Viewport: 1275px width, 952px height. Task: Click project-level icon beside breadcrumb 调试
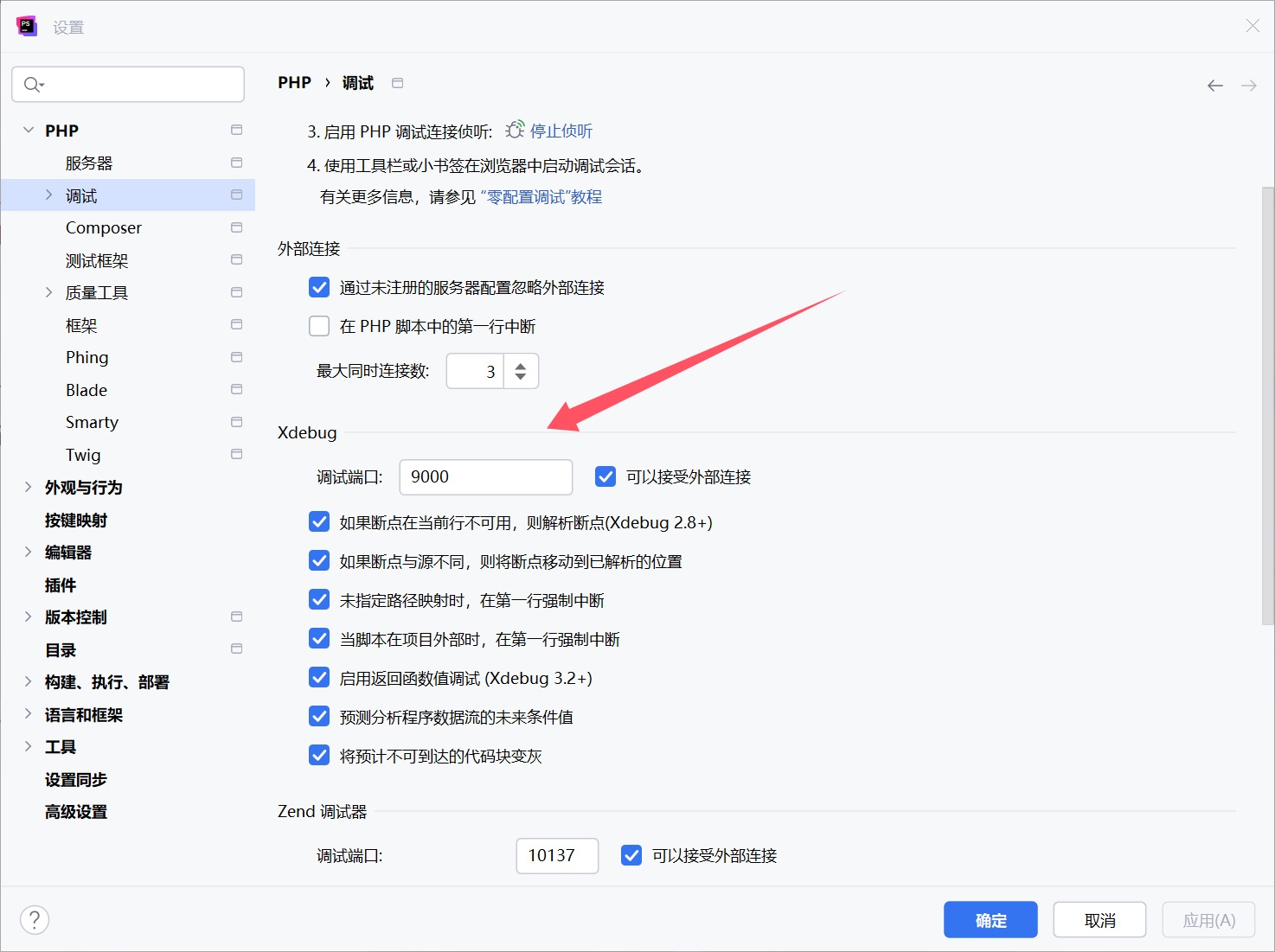point(398,83)
